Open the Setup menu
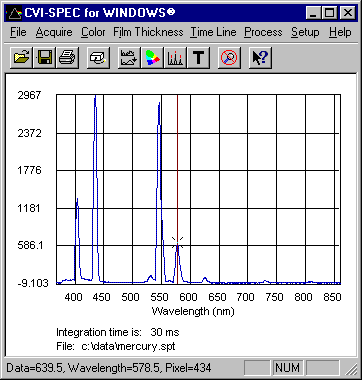The height and width of the screenshot is (380, 362). (x=305, y=32)
